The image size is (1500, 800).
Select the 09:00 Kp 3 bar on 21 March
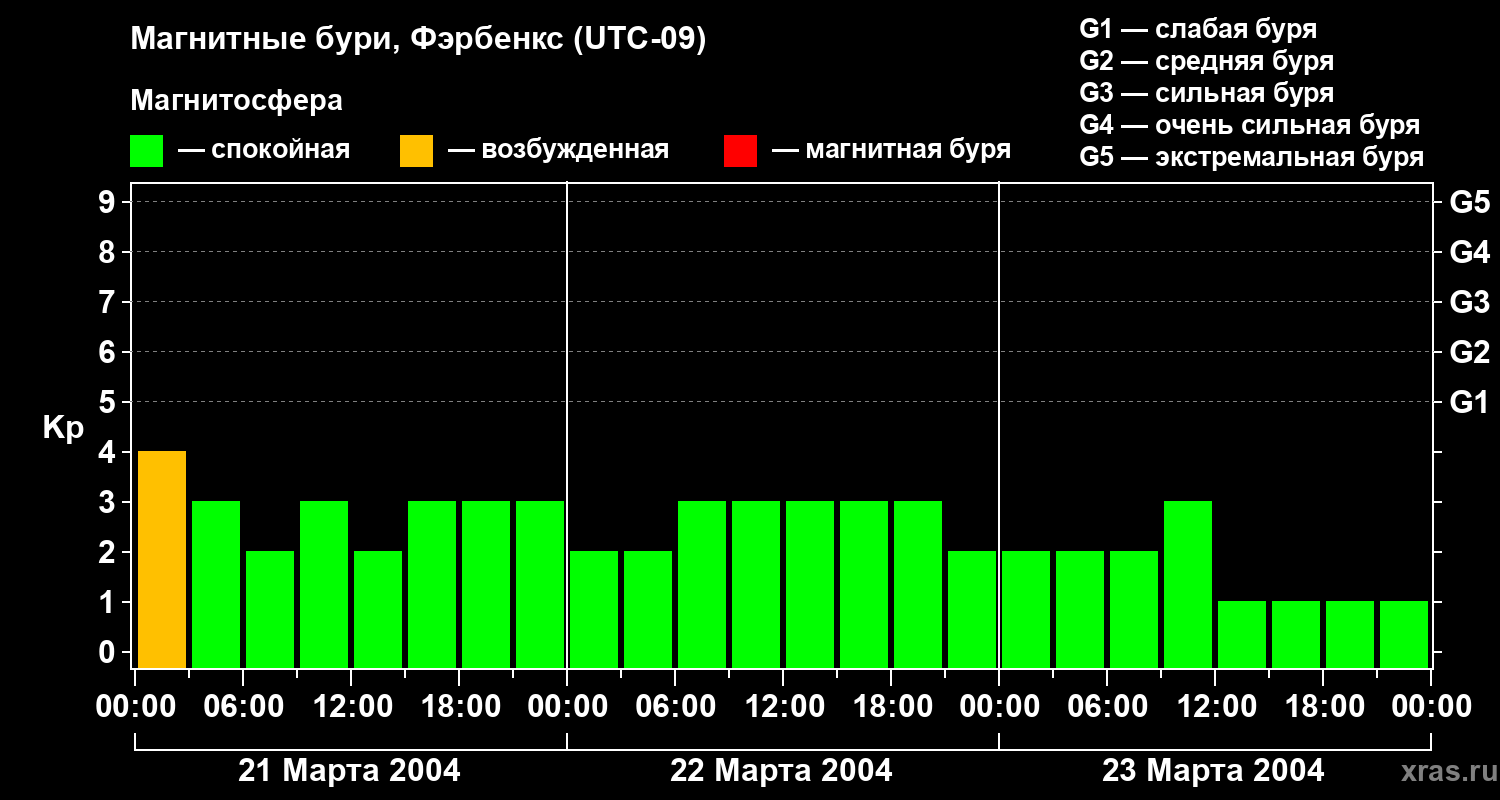point(324,585)
